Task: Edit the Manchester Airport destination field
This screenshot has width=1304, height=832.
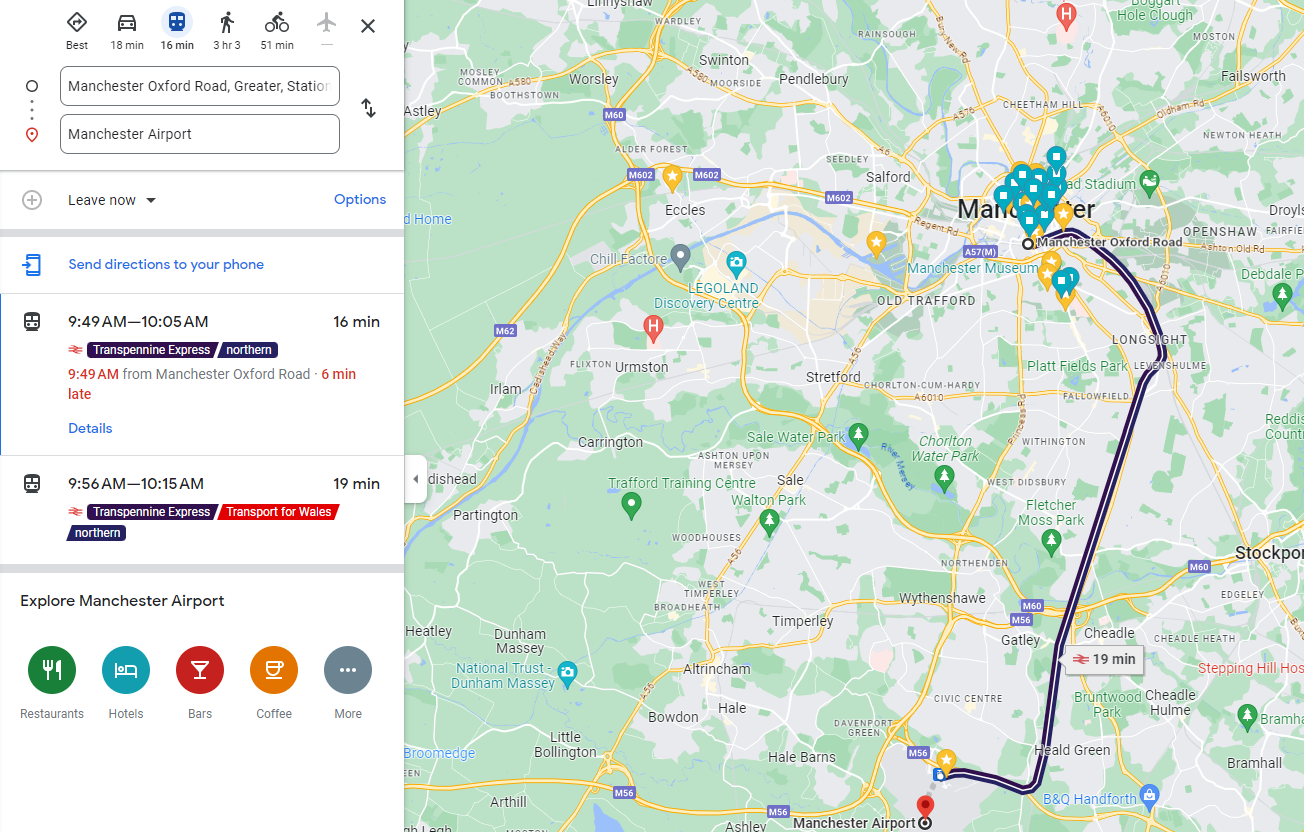Action: click(x=200, y=134)
